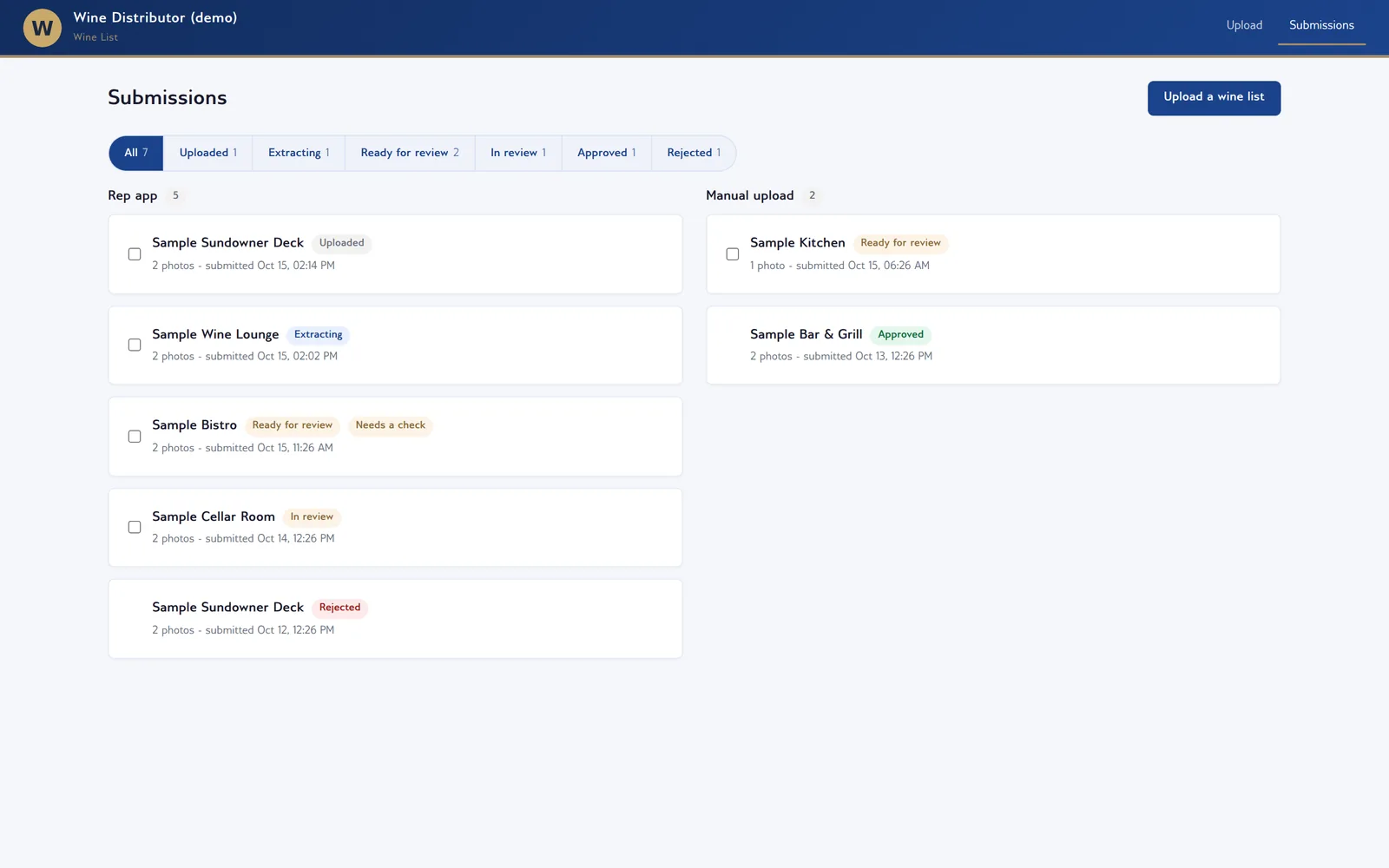
Task: Open the Sample Kitchen submission
Action: point(993,254)
